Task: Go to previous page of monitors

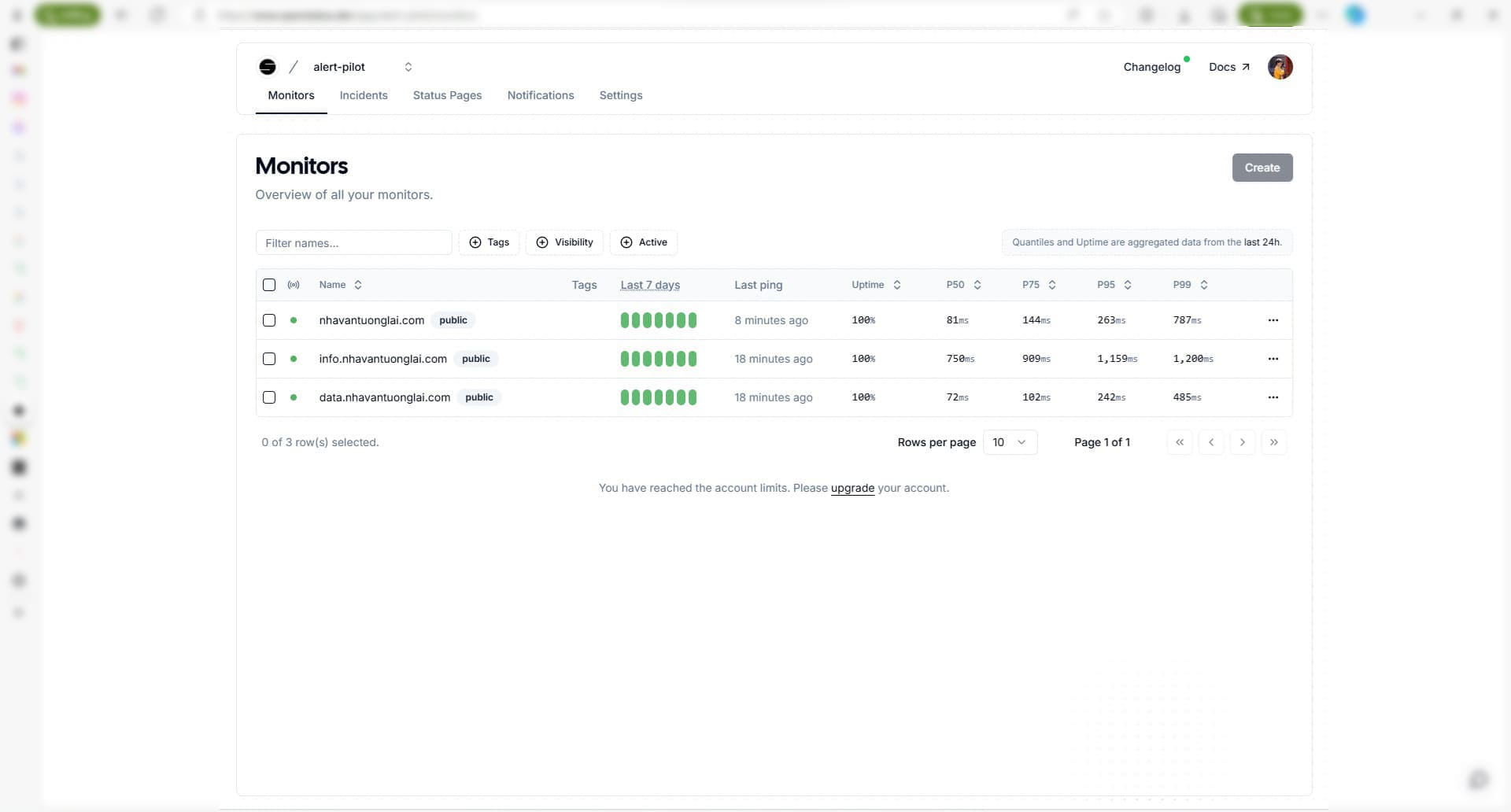Action: coord(1211,442)
